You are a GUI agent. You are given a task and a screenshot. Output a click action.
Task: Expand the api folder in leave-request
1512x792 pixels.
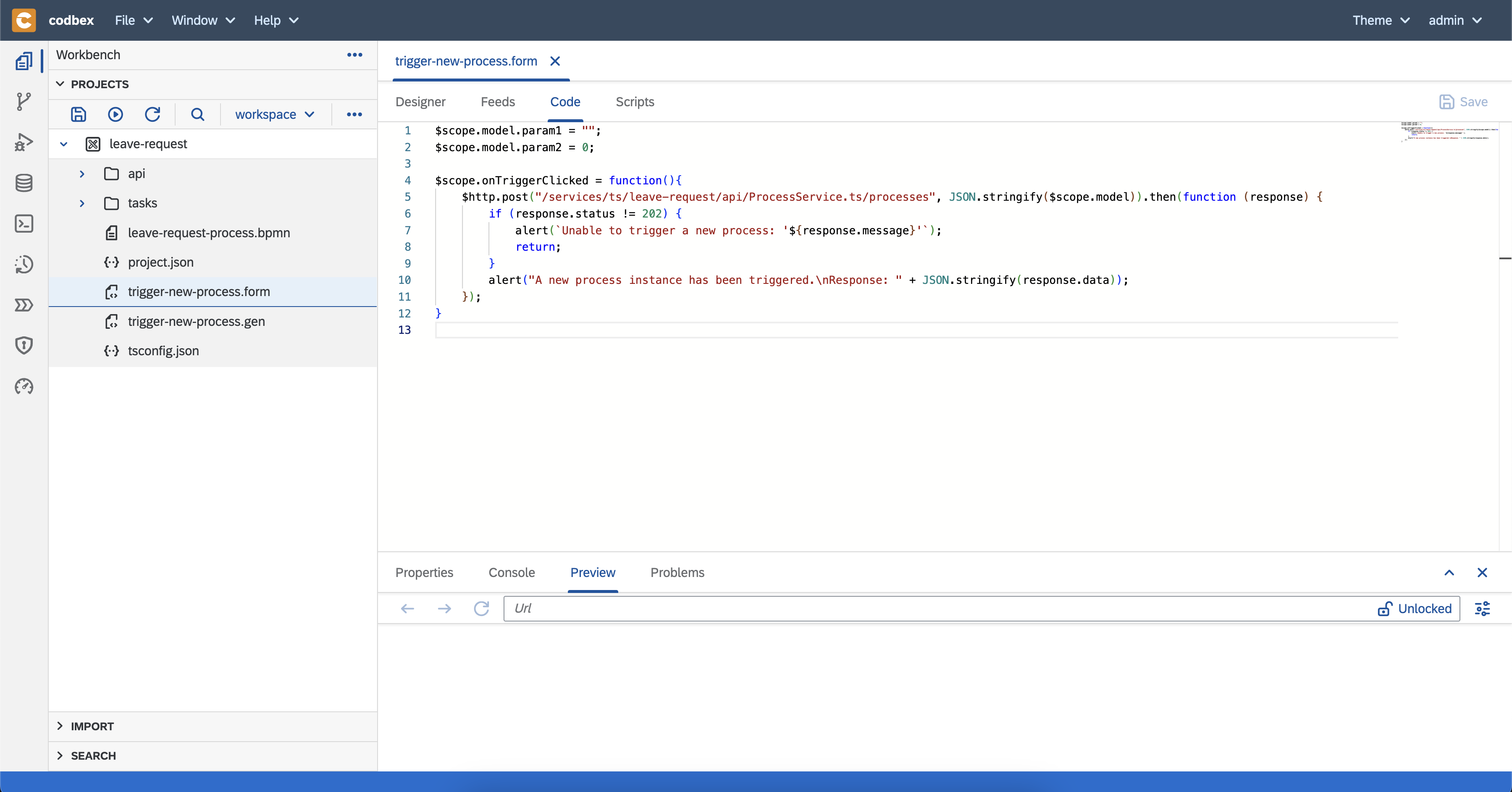coord(79,173)
